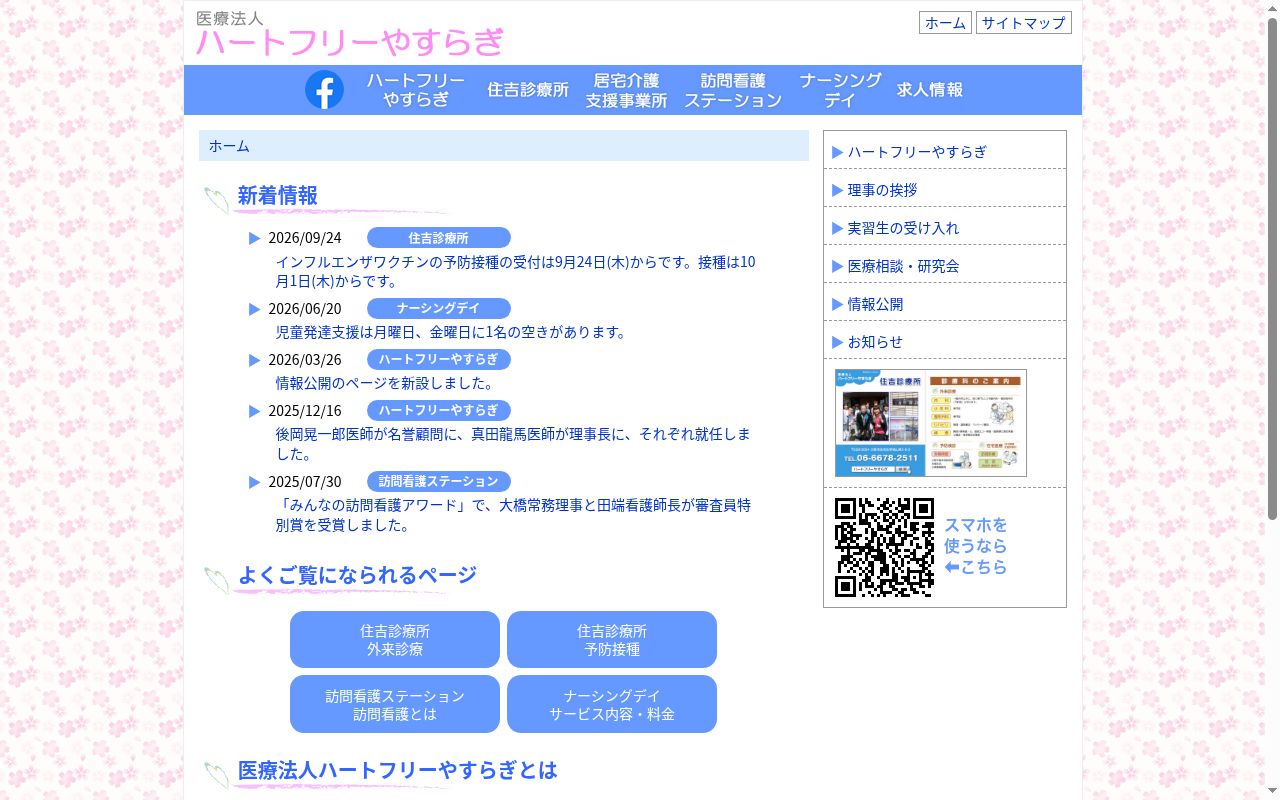
Task: Click the ハートフリーやすらぎ site logo
Action: click(350, 35)
